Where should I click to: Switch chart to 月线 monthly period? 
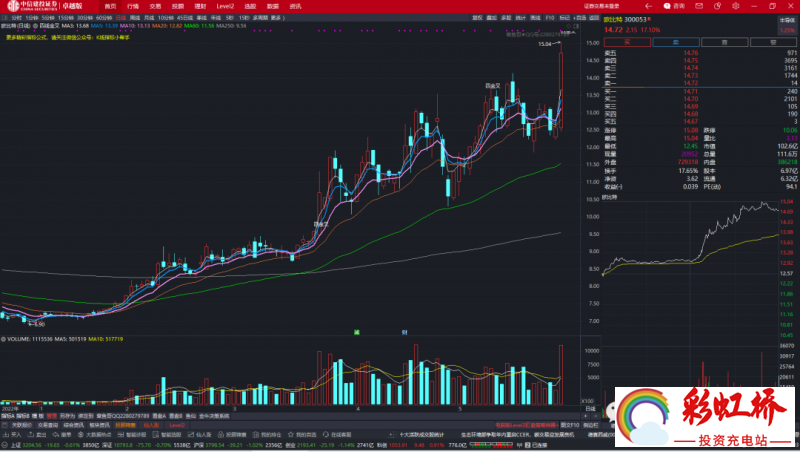149,18
